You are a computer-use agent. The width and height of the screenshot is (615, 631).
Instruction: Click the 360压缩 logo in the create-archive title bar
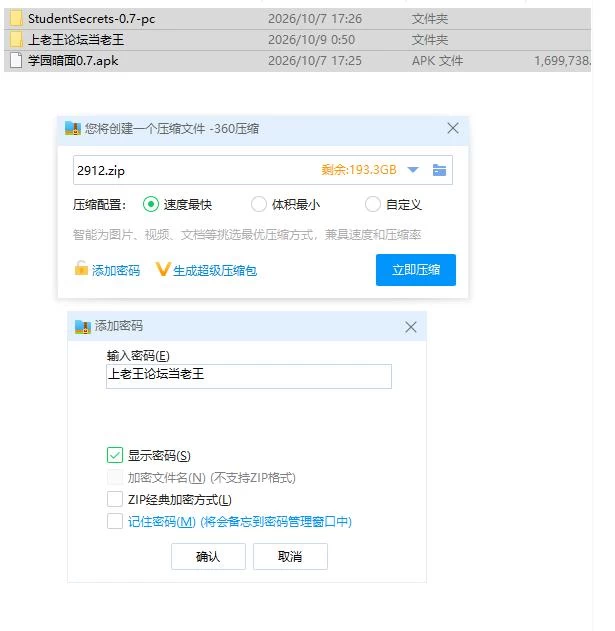73,128
